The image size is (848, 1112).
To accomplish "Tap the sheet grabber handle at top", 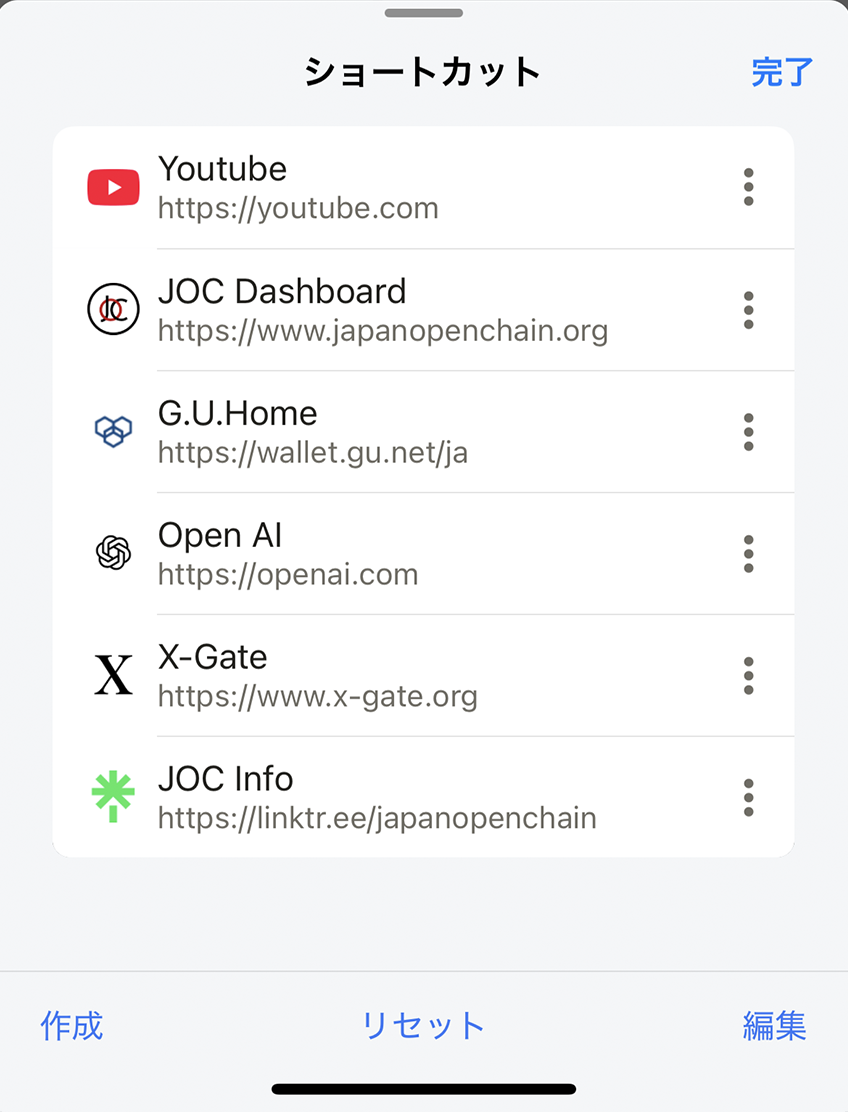I will (424, 13).
